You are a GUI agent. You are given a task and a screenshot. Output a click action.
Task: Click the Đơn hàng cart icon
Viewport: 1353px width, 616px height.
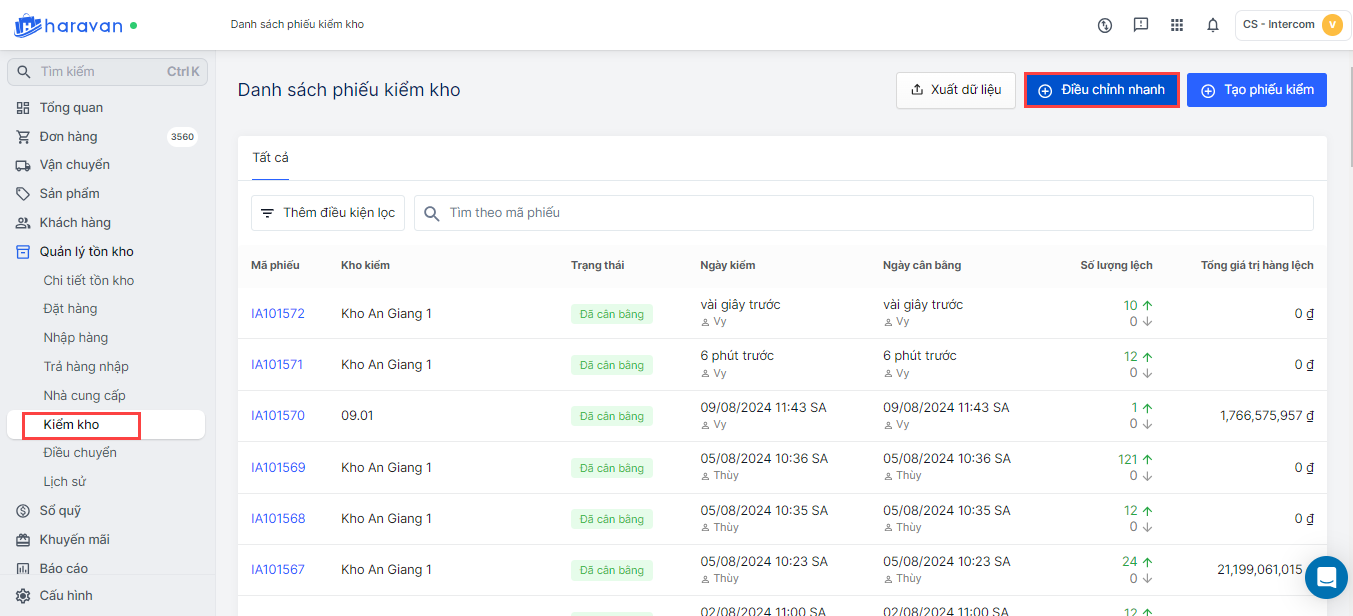(23, 137)
